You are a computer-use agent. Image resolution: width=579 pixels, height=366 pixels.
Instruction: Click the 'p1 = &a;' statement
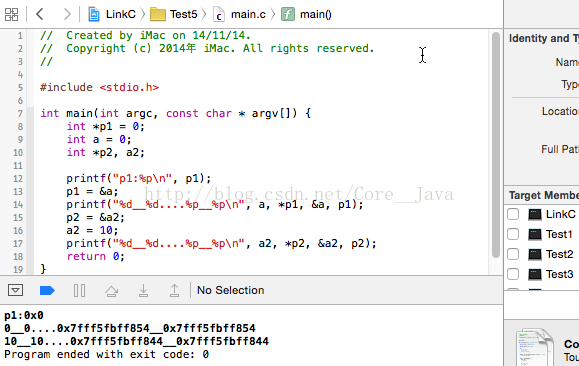[x=92, y=191]
